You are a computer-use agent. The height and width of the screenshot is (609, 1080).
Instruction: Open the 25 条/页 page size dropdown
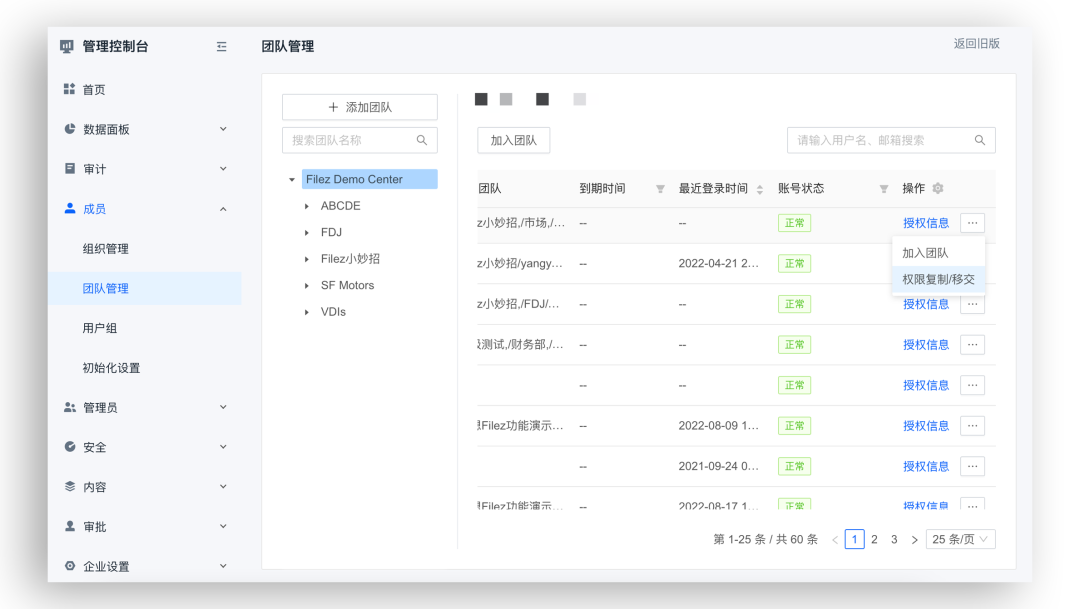pyautogui.click(x=961, y=539)
